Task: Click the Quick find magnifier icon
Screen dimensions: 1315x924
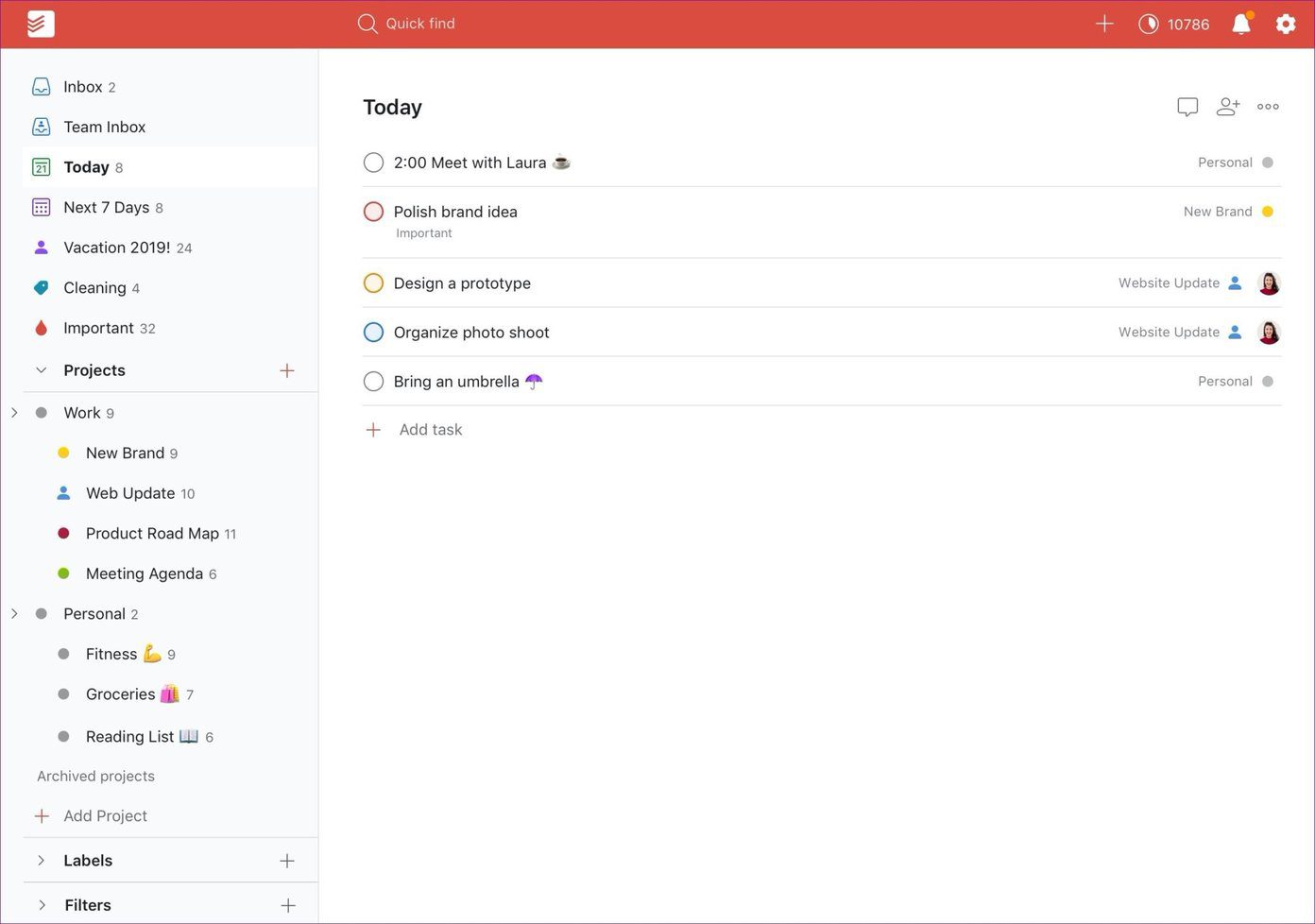Action: coord(367,24)
